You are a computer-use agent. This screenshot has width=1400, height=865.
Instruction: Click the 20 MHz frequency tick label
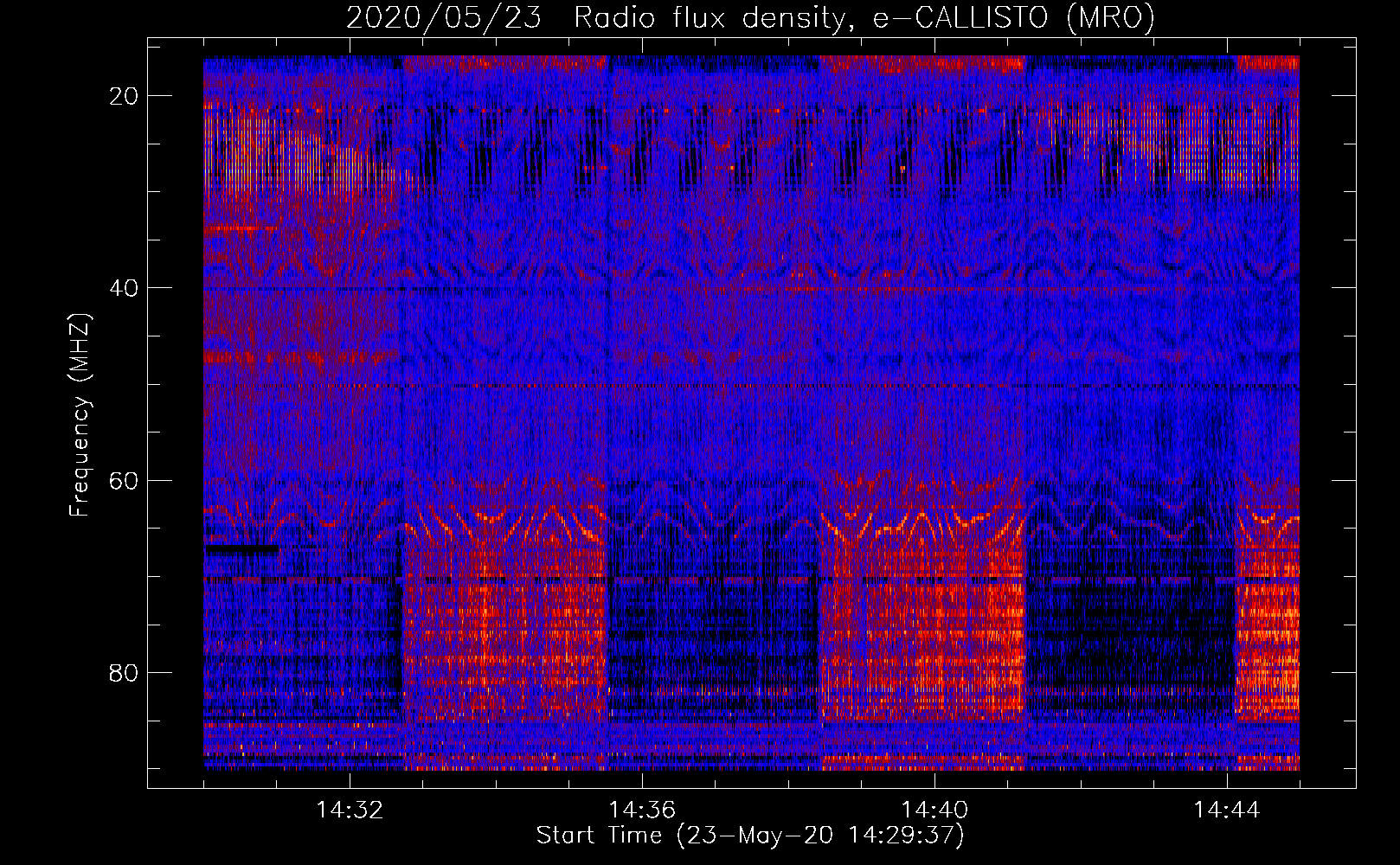(x=125, y=96)
